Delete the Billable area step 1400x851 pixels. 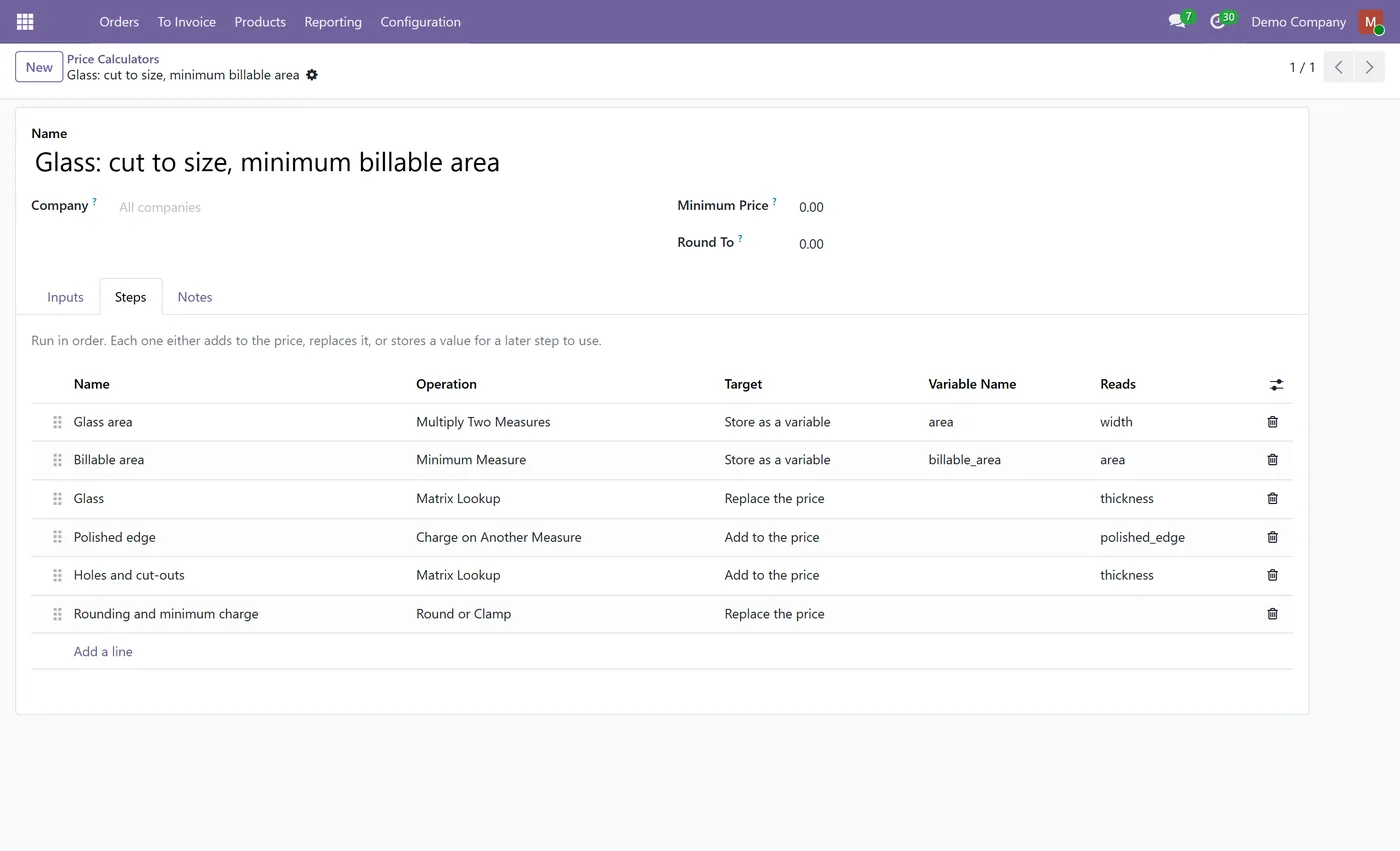point(1272,460)
